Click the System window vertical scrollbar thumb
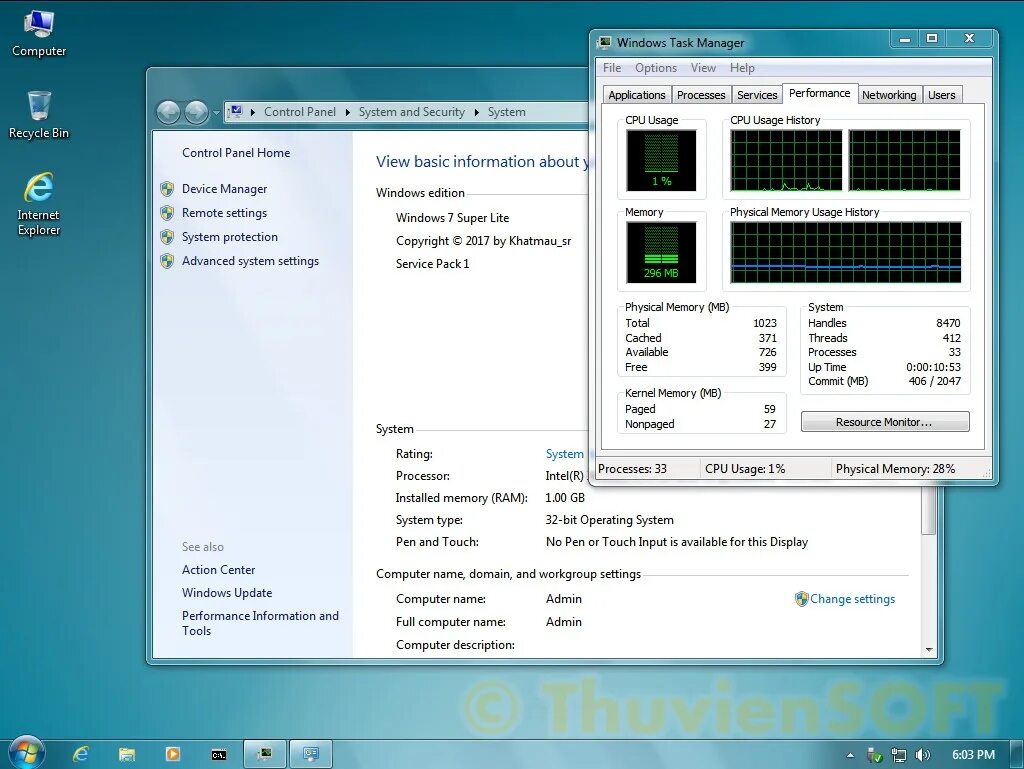This screenshot has height=769, width=1024. (929, 512)
